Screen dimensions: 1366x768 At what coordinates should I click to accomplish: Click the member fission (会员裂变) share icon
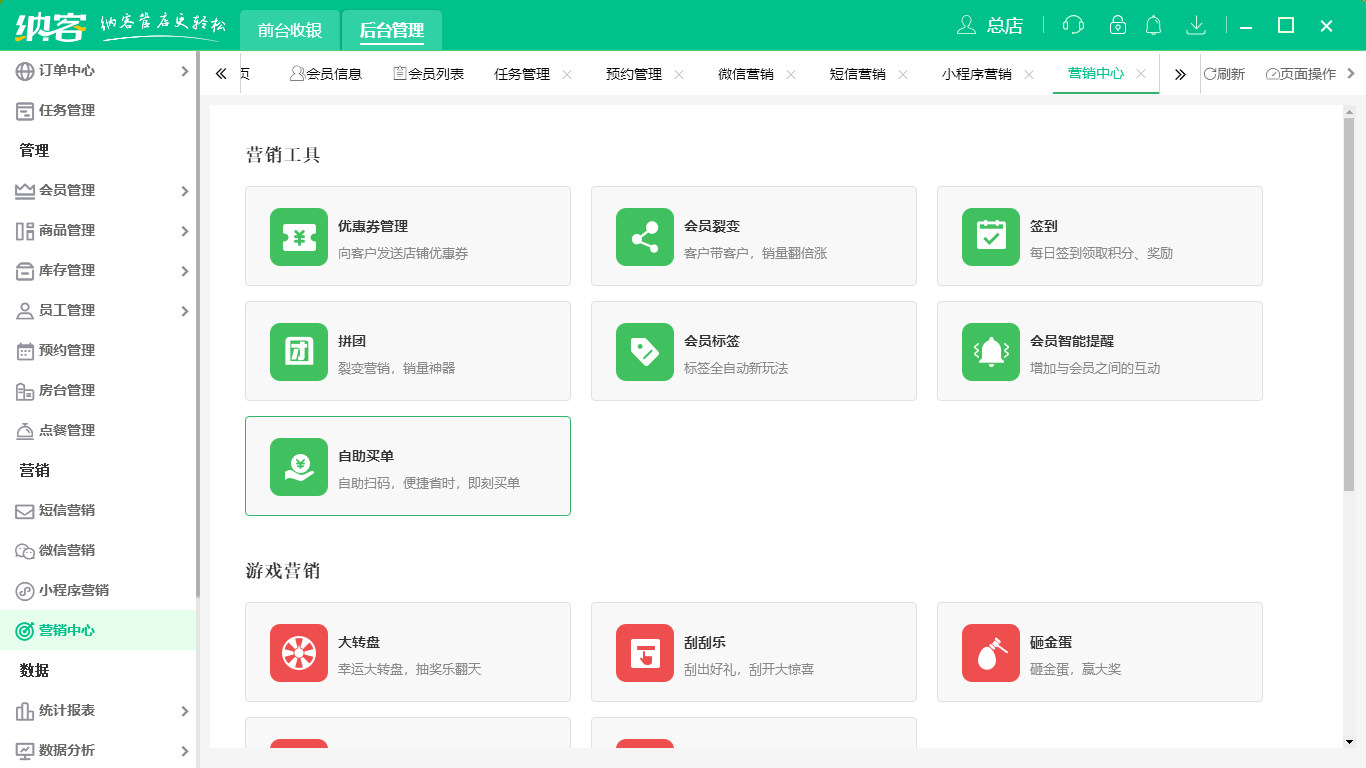coord(645,237)
